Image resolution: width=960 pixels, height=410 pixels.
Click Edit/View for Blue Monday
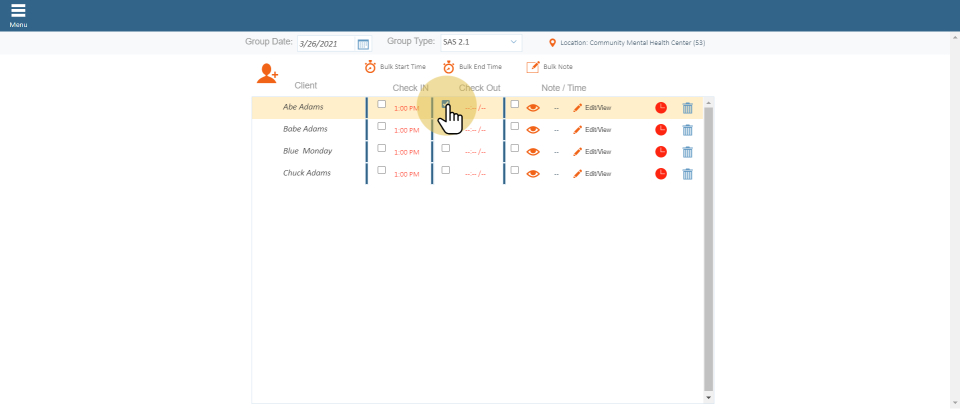pos(592,152)
